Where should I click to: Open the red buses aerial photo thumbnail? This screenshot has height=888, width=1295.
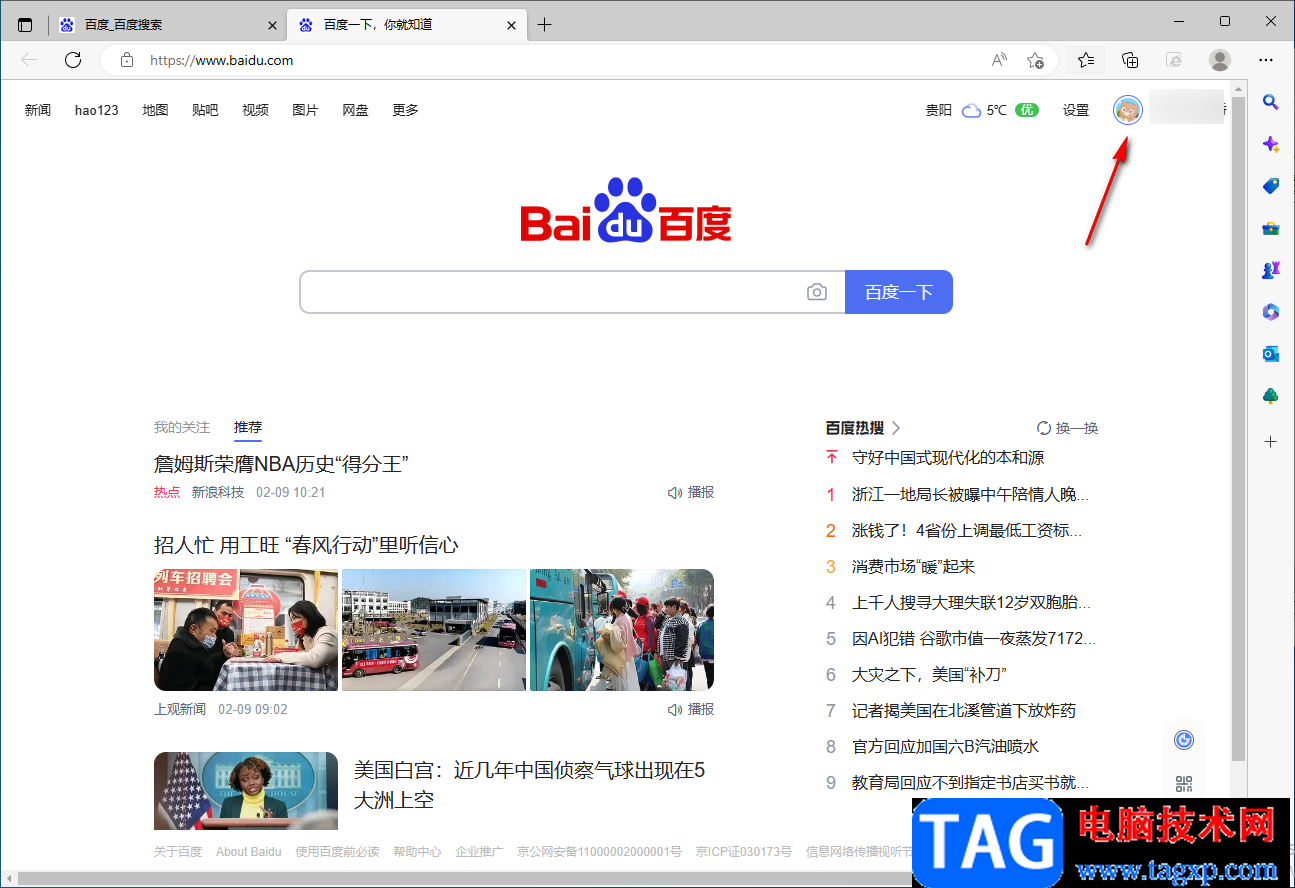434,630
